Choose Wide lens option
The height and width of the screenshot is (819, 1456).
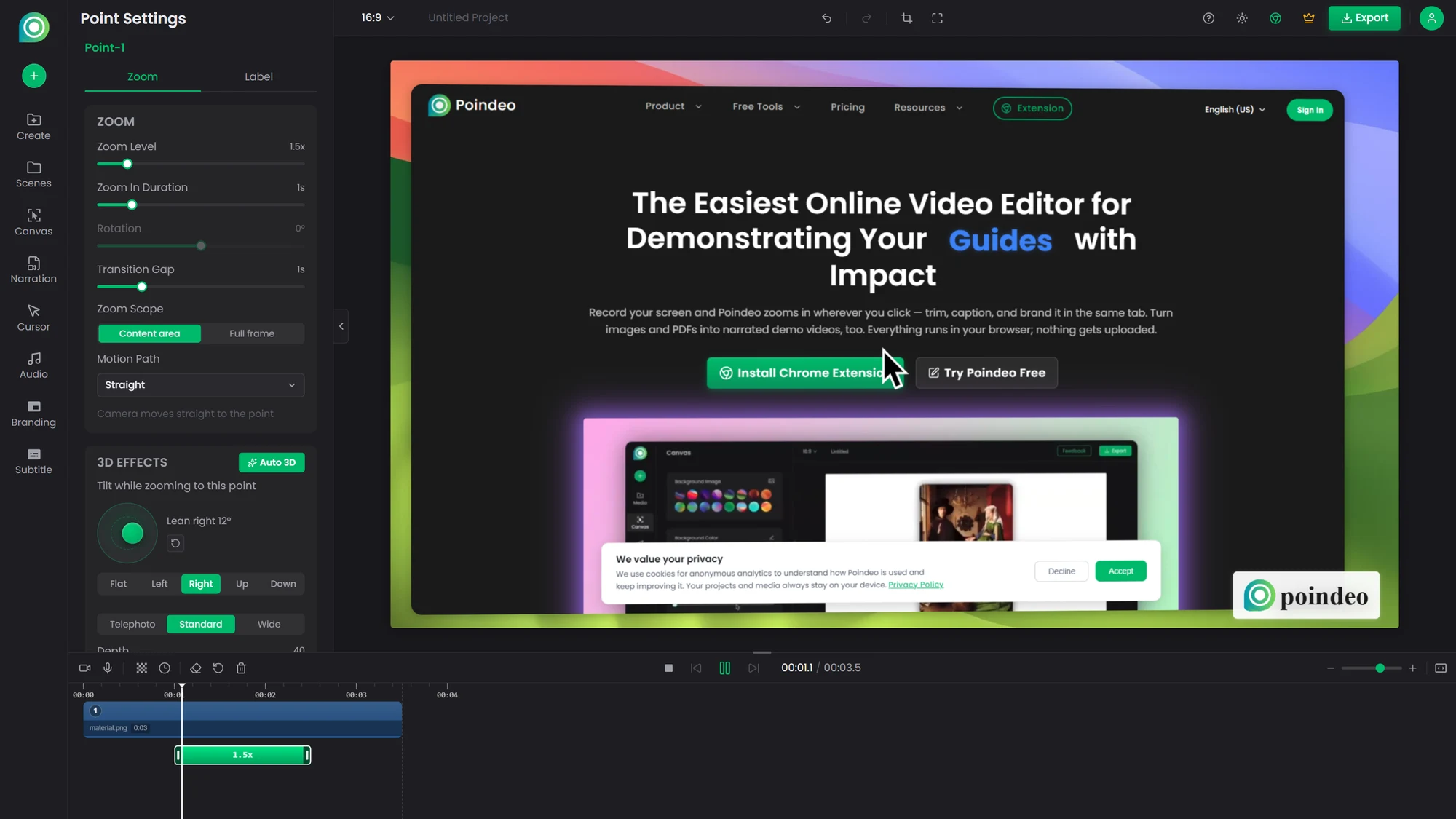(269, 624)
